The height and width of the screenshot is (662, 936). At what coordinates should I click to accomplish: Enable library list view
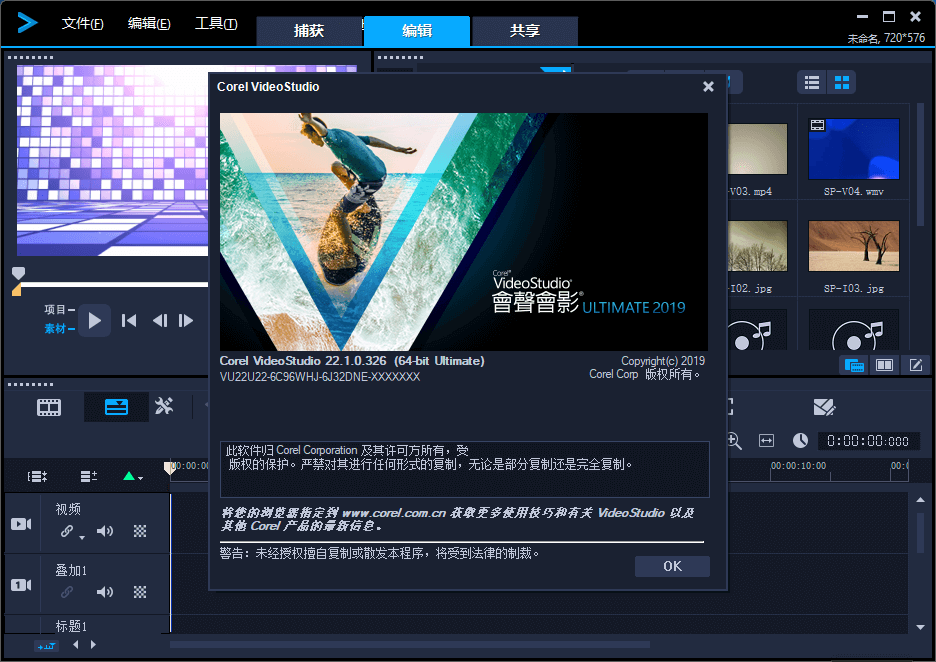point(811,82)
